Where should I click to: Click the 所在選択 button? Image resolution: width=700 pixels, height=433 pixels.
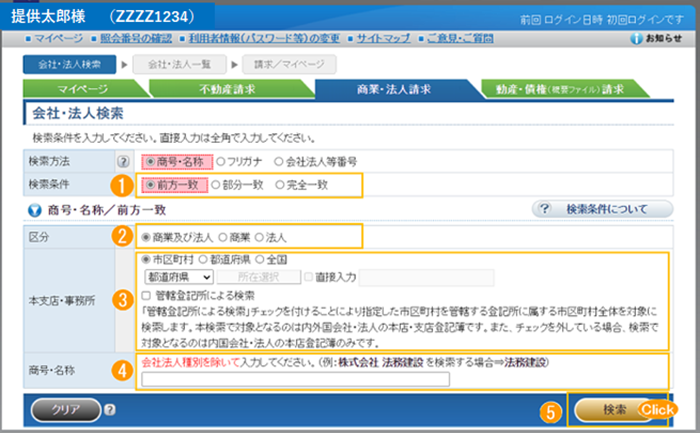tap(258, 277)
